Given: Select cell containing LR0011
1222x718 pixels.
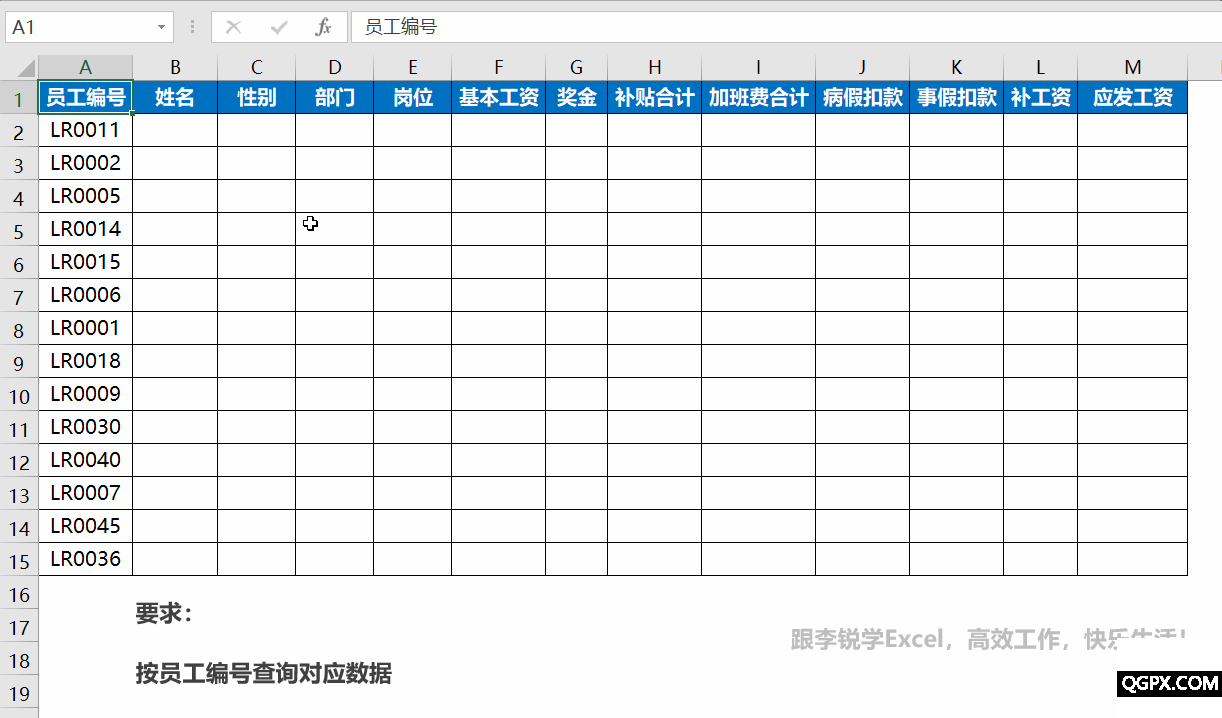Looking at the screenshot, I should (85, 130).
